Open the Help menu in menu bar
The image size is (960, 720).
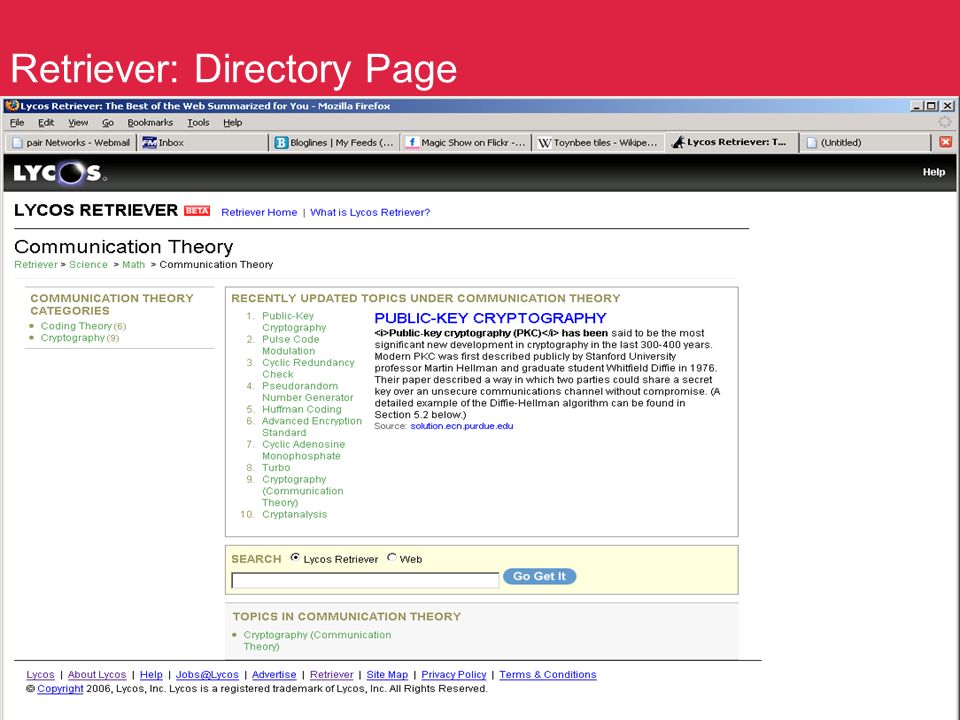(x=233, y=122)
